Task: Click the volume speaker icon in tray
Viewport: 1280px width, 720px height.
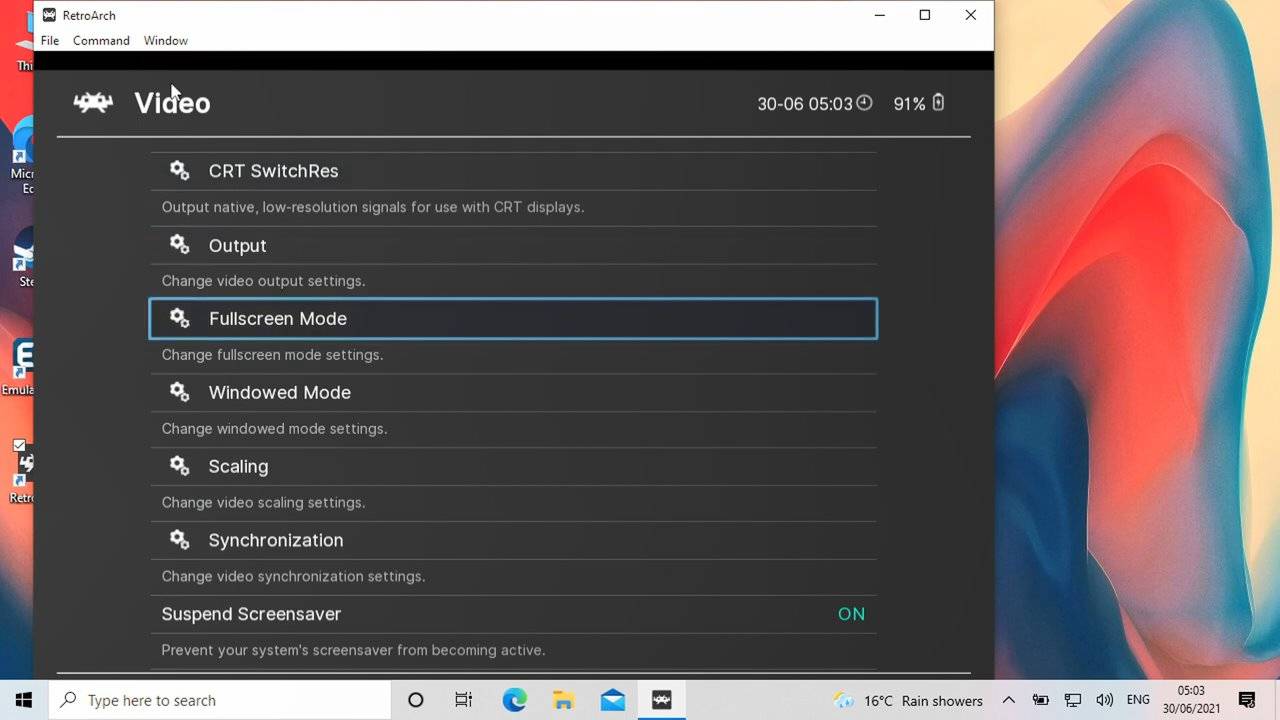Action: coord(1104,700)
